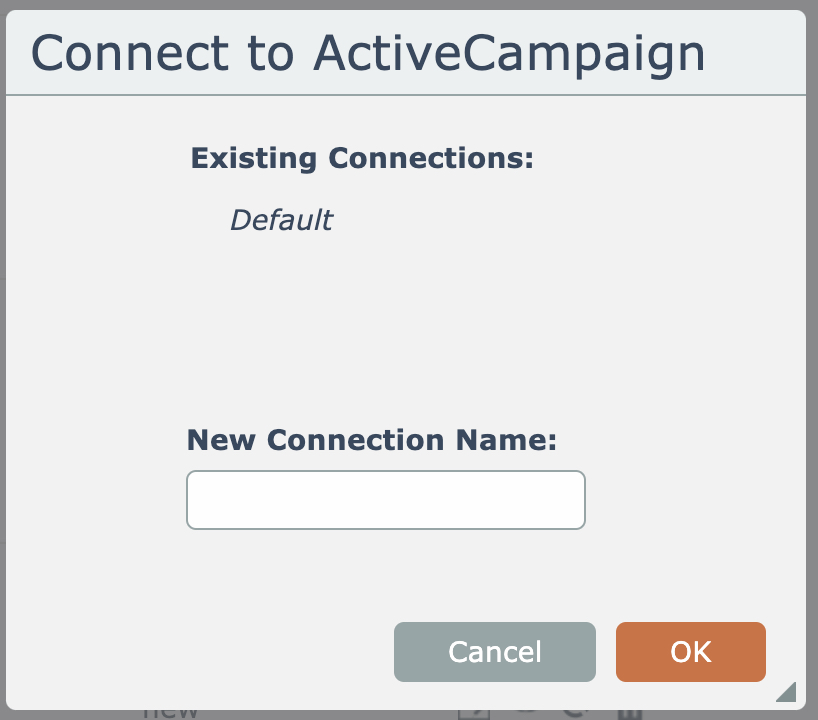
Task: Click the word Connect in the dialog header
Action: coord(131,53)
